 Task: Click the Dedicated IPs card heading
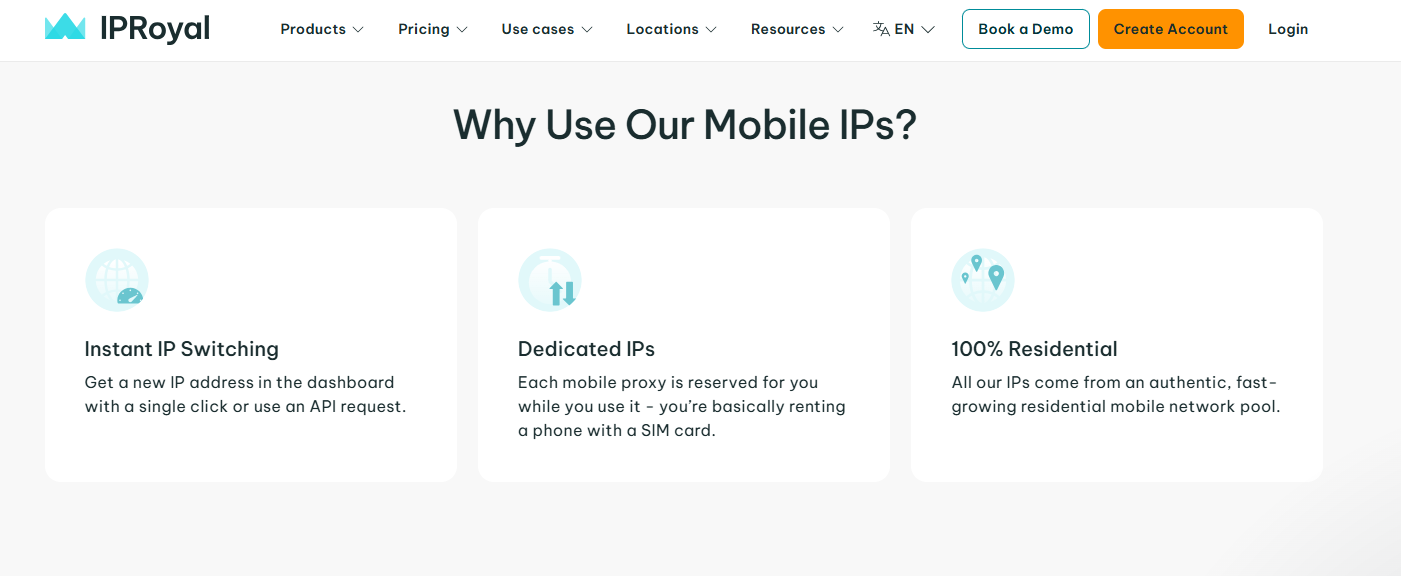point(586,349)
